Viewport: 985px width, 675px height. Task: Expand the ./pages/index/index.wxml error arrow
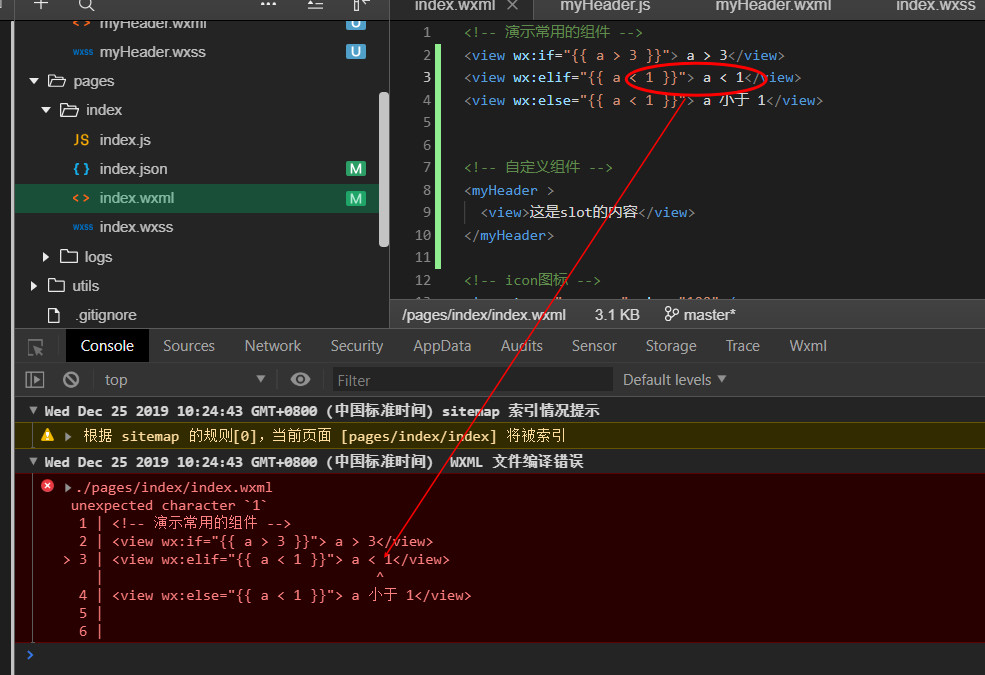point(68,487)
